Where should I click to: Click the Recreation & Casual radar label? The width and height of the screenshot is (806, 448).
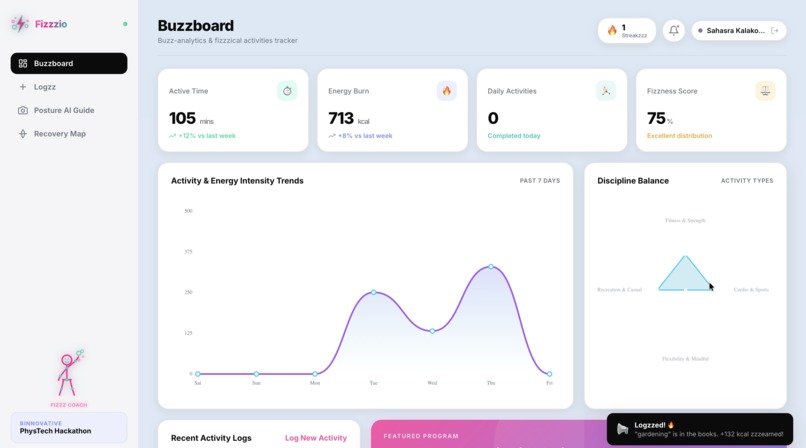tap(619, 290)
